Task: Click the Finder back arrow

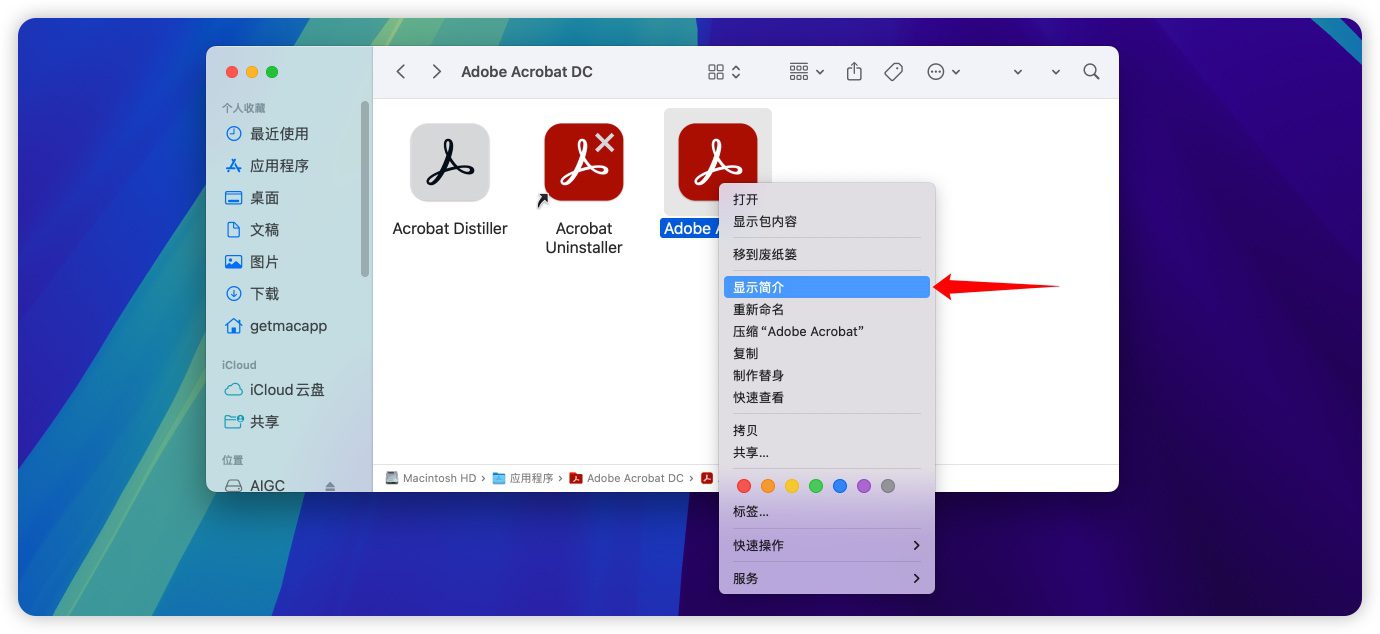Action: (x=401, y=72)
